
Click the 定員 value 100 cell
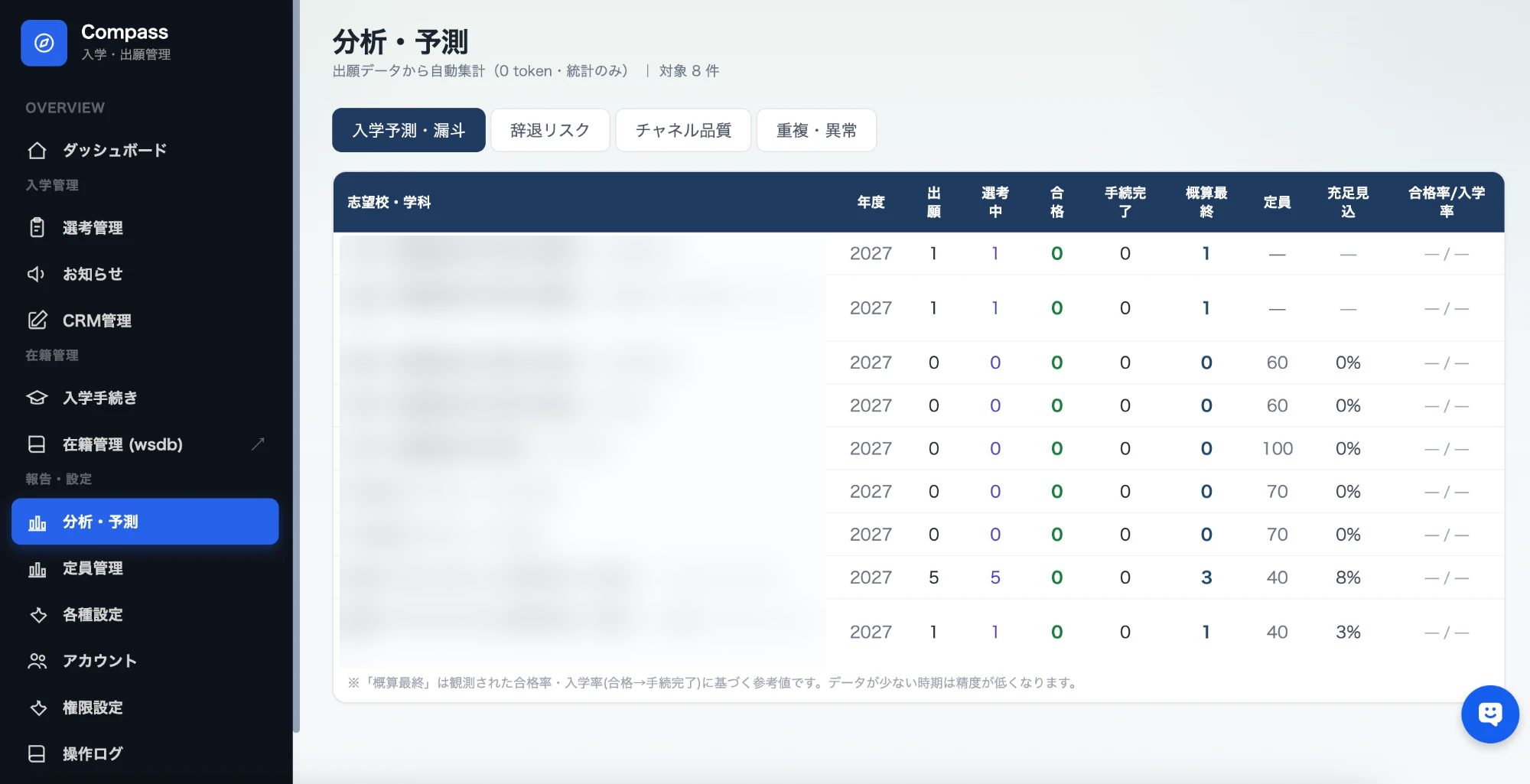(1277, 448)
